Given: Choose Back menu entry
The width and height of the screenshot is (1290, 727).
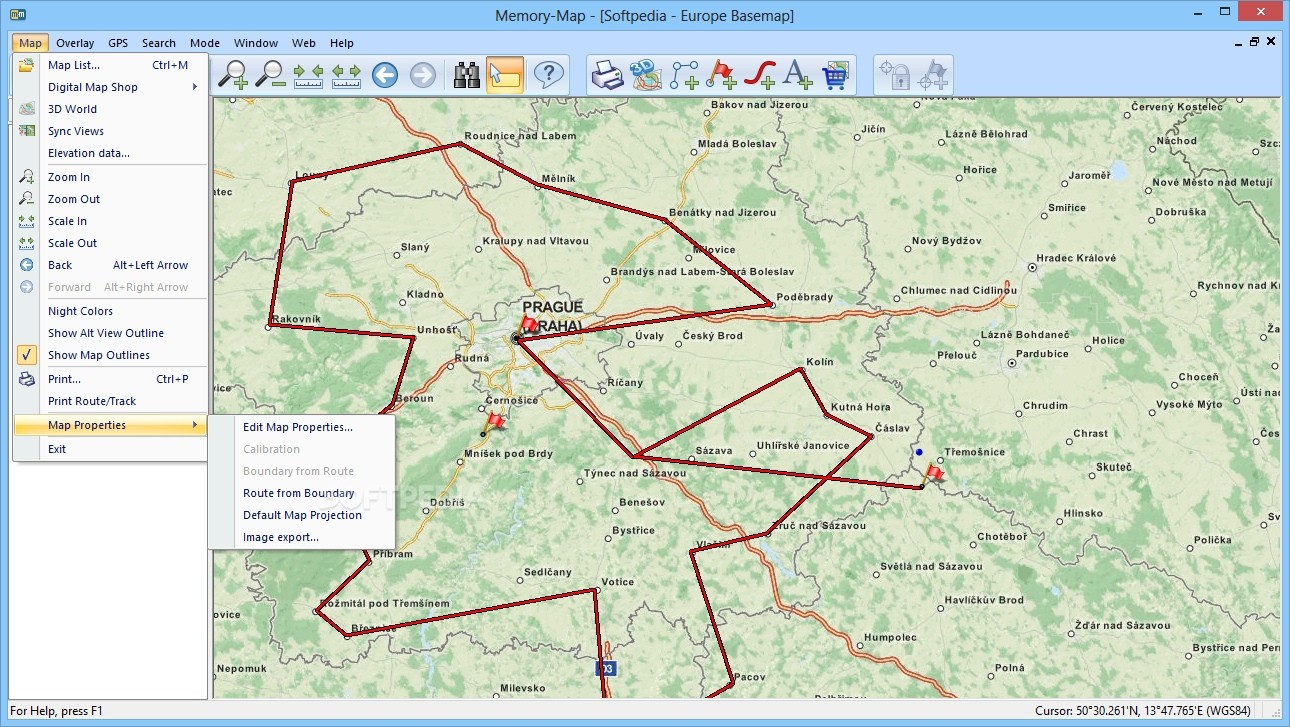Looking at the screenshot, I should pos(110,265).
